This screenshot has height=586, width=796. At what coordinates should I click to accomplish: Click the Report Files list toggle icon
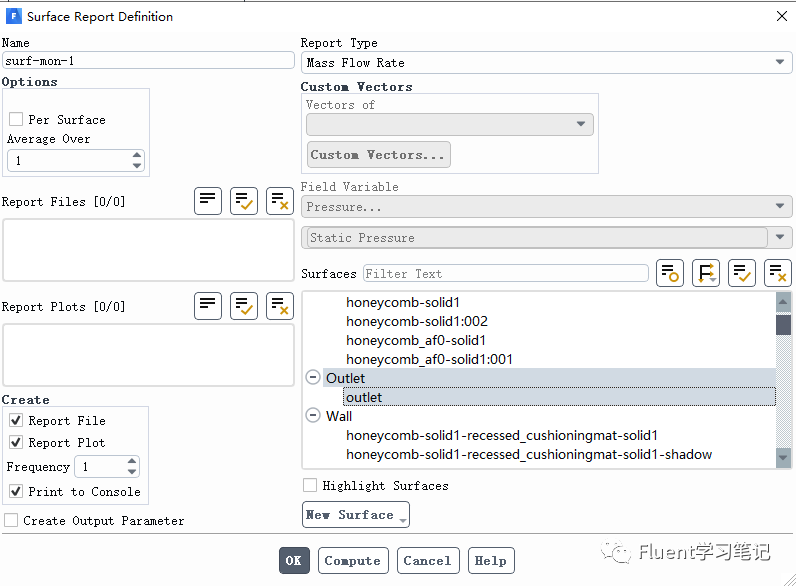[x=208, y=201]
